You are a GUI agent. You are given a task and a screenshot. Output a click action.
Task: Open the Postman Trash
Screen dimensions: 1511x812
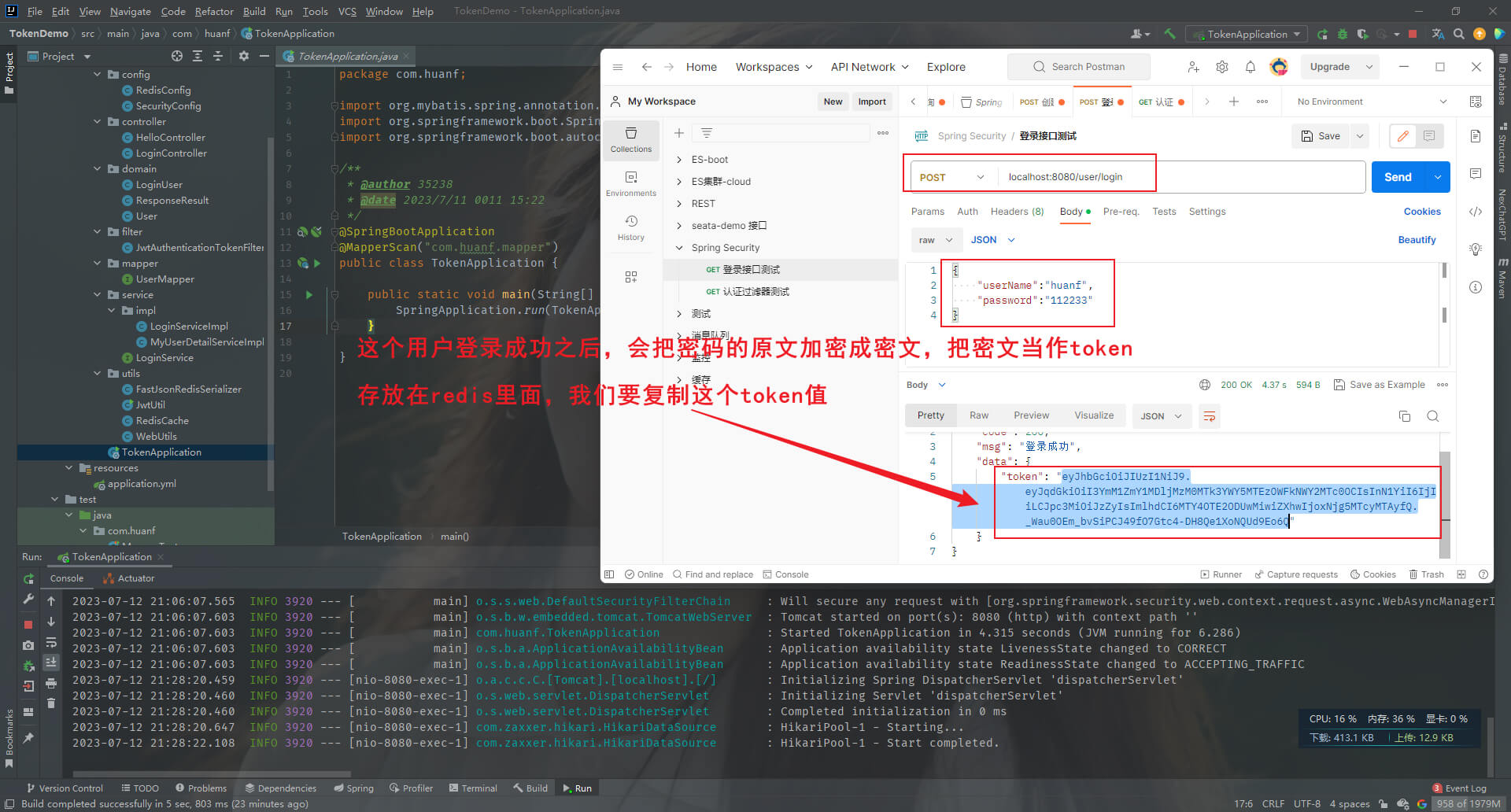[x=1426, y=574]
